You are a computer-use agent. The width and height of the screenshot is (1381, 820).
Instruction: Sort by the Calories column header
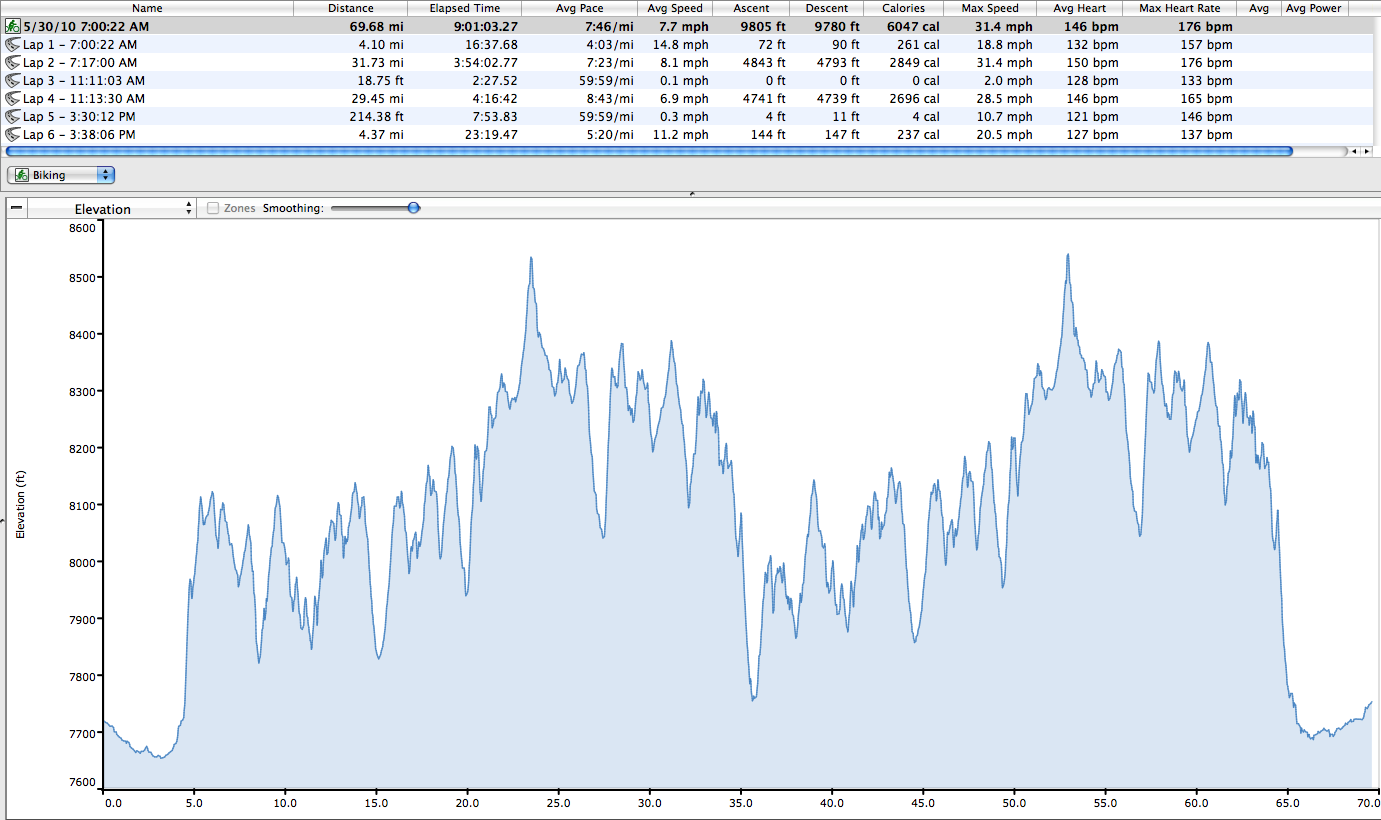903,8
